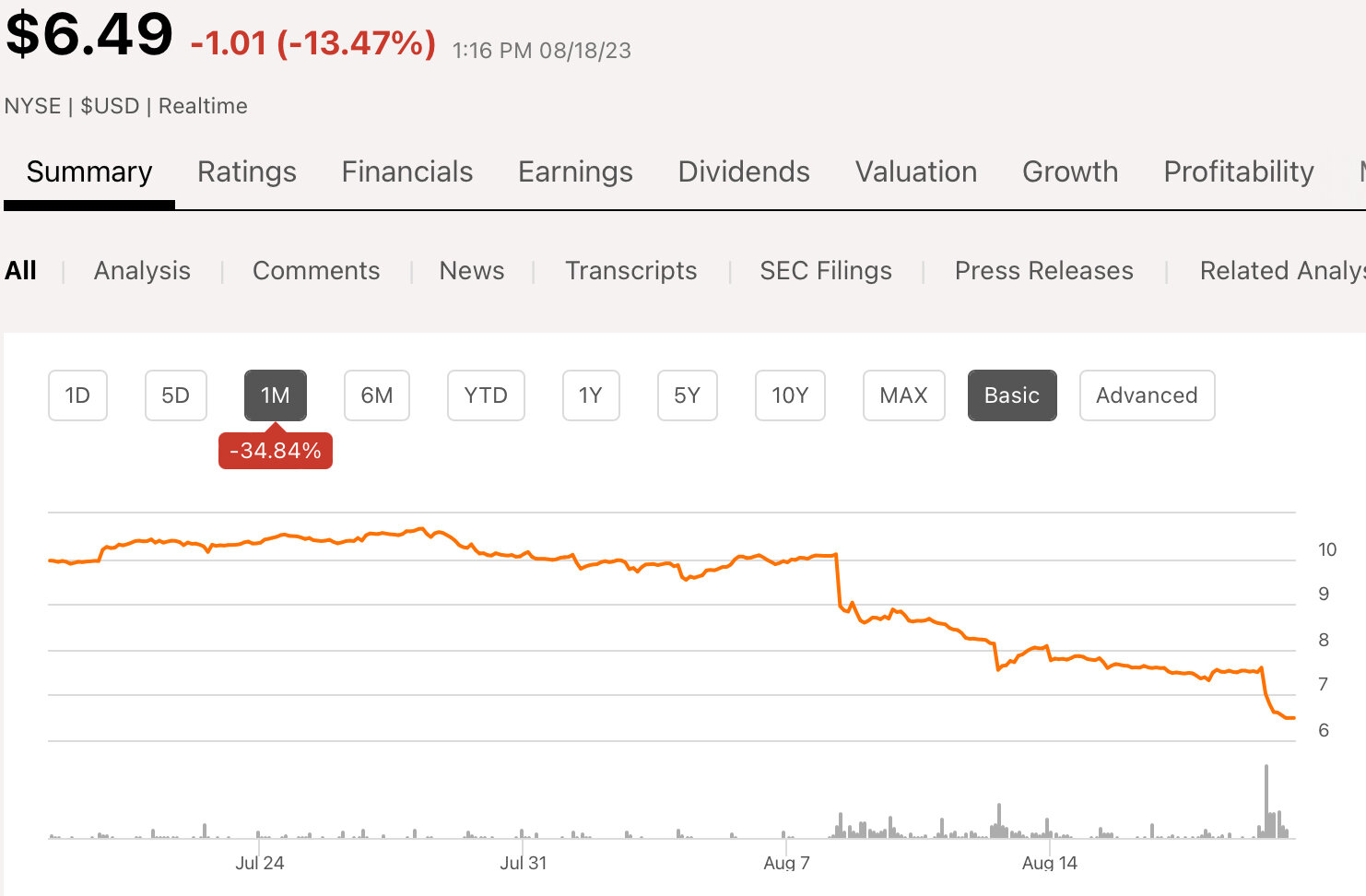1366x896 pixels.
Task: Choose the MAX chart range
Action: click(903, 395)
